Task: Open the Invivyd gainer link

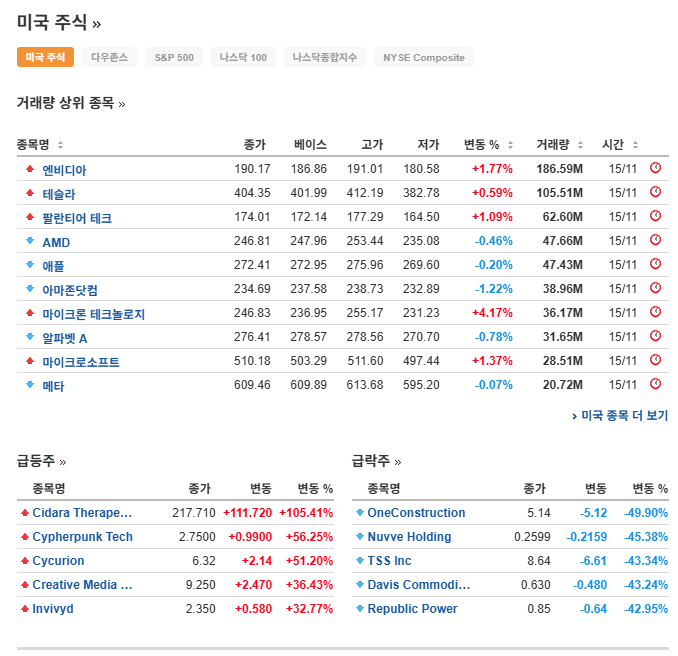Action: (x=53, y=608)
